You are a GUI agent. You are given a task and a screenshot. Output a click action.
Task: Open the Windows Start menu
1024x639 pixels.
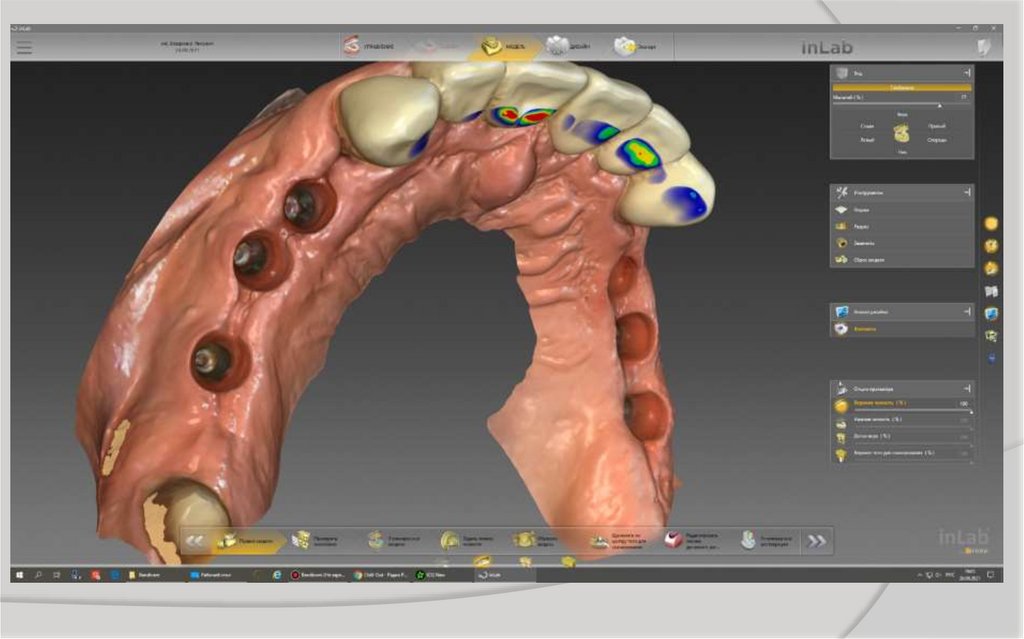20,575
